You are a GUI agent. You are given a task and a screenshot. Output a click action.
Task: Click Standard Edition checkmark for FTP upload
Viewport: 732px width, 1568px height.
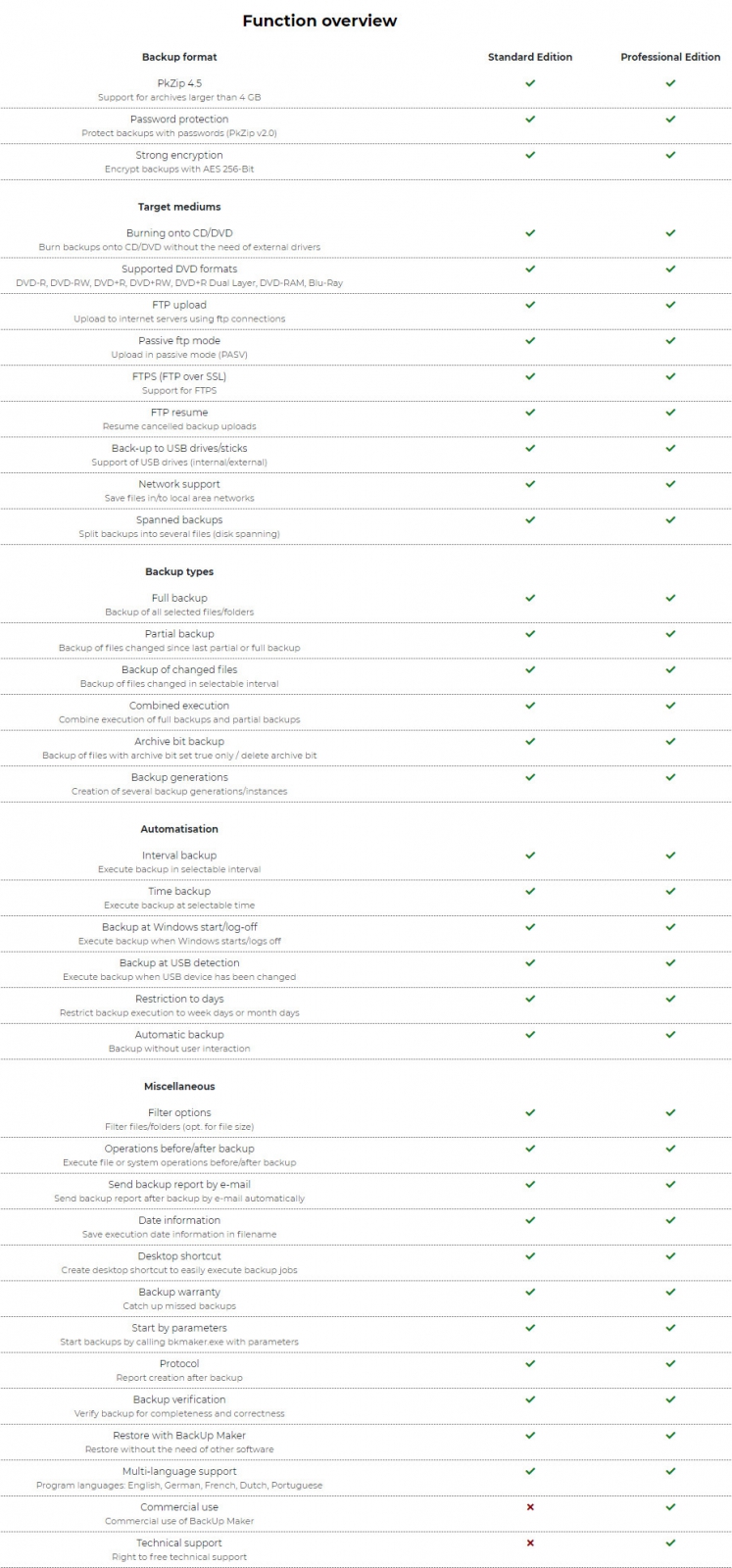(x=530, y=305)
